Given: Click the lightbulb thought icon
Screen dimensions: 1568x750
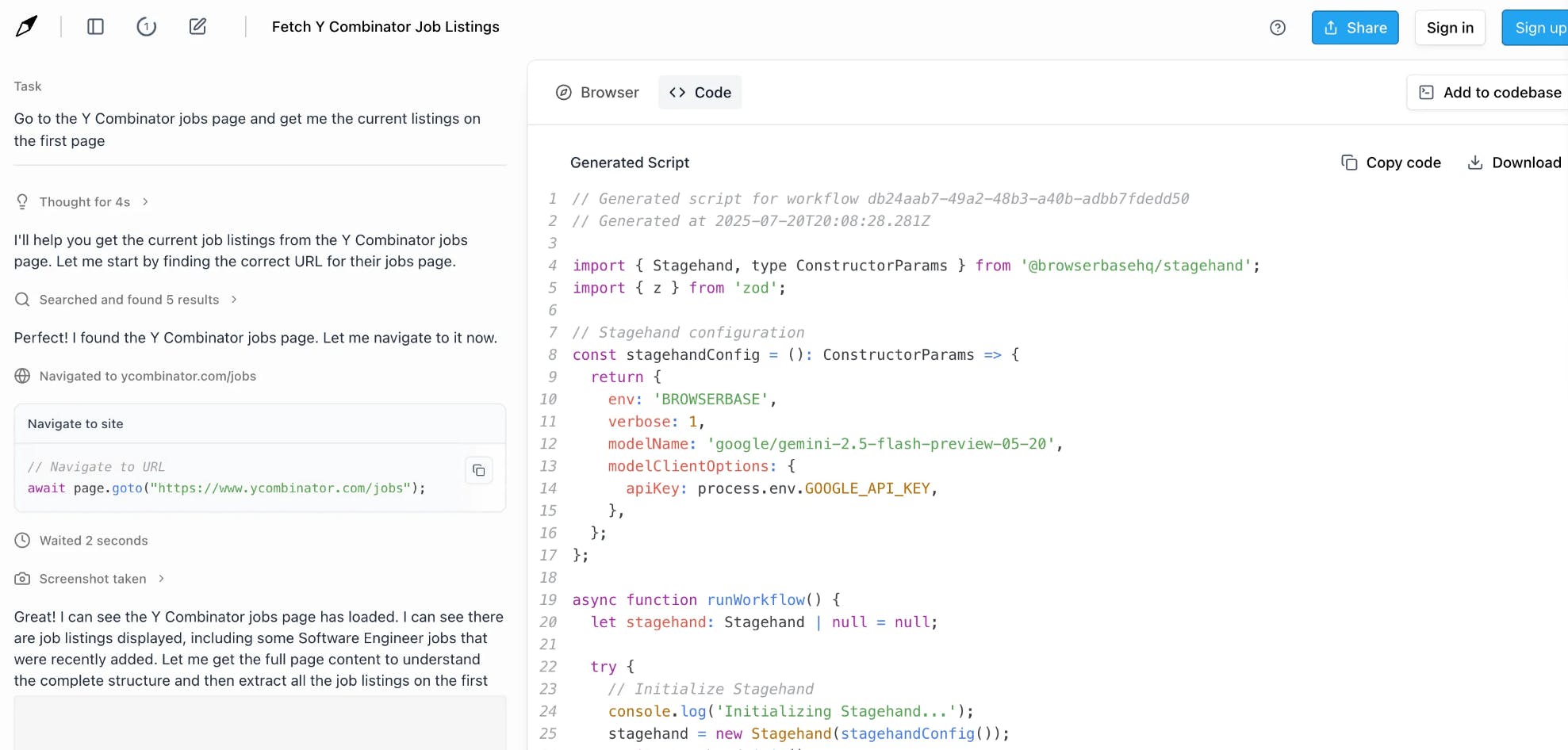Looking at the screenshot, I should [x=22, y=201].
